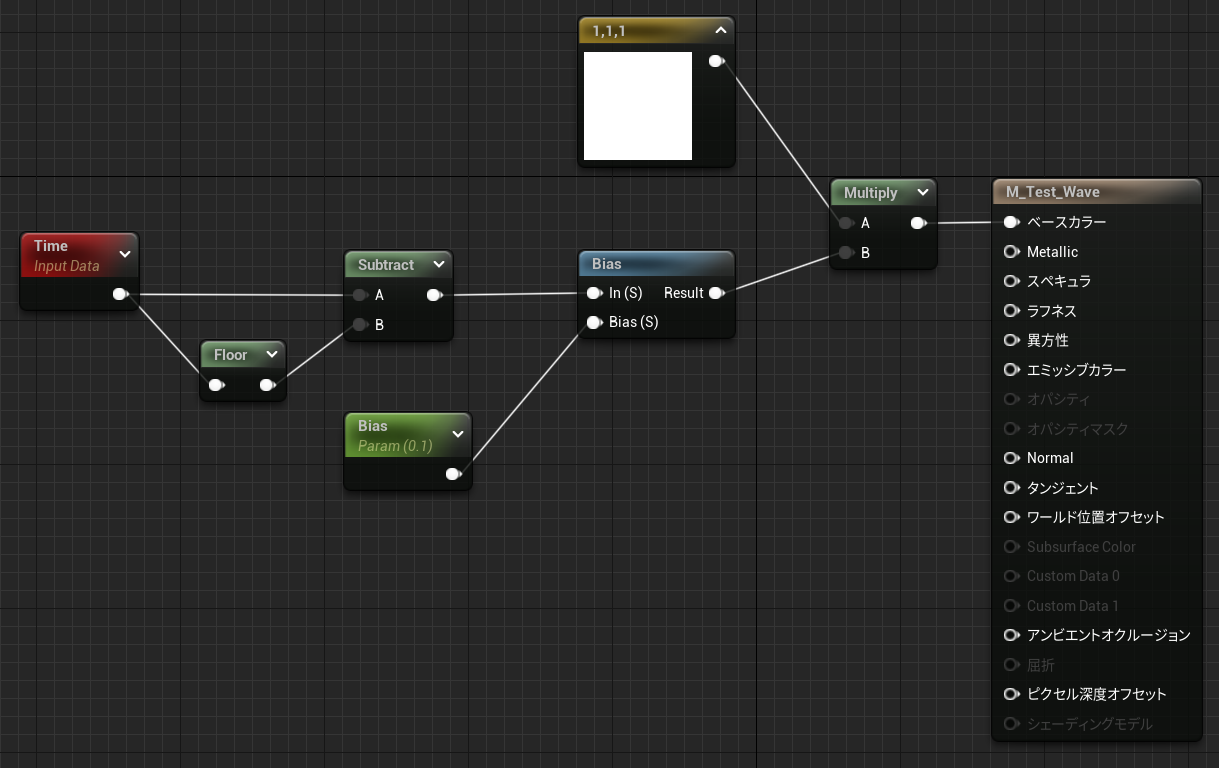Click the ベースカラー input pin
This screenshot has height=768, width=1219.
(1011, 222)
